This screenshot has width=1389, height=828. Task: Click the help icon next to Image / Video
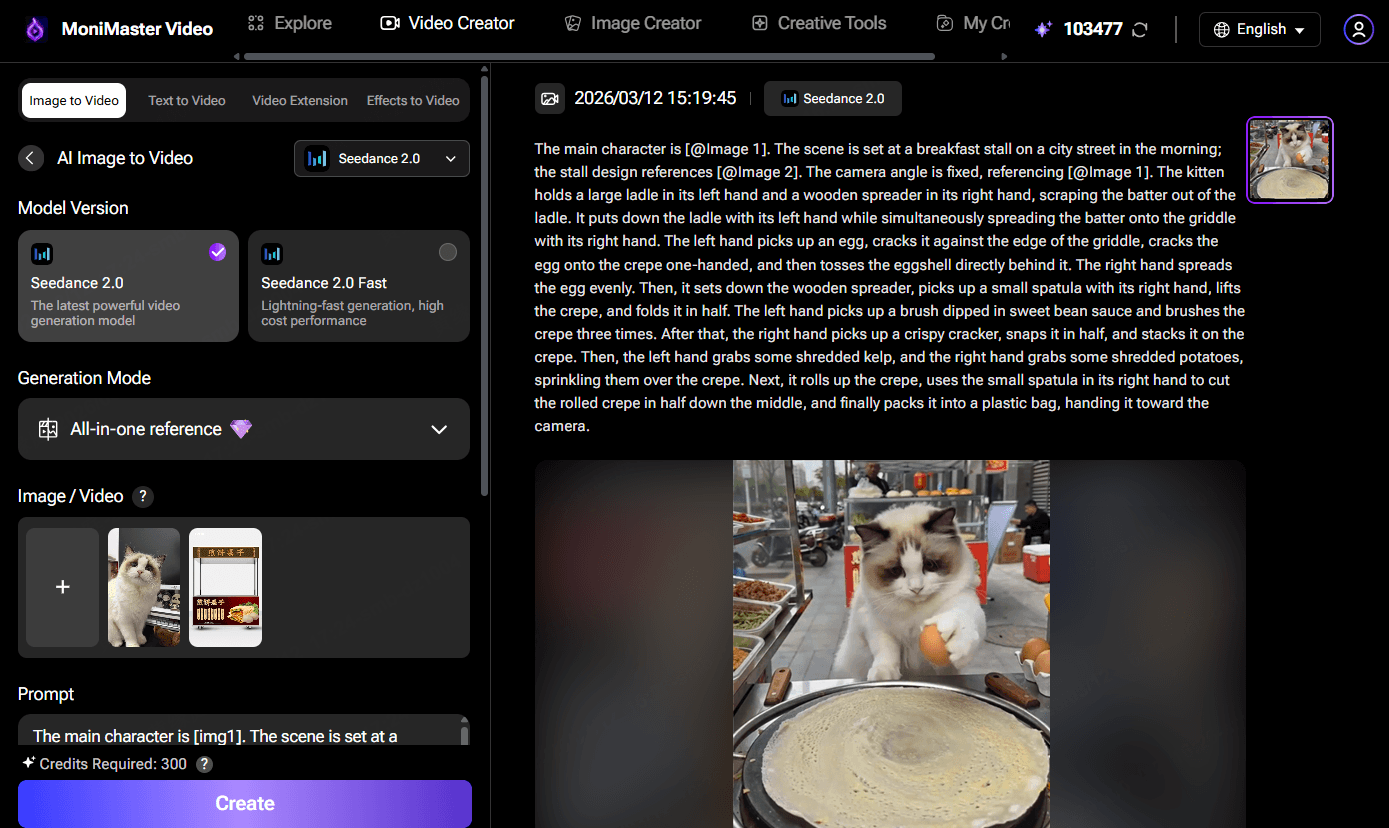(x=143, y=496)
